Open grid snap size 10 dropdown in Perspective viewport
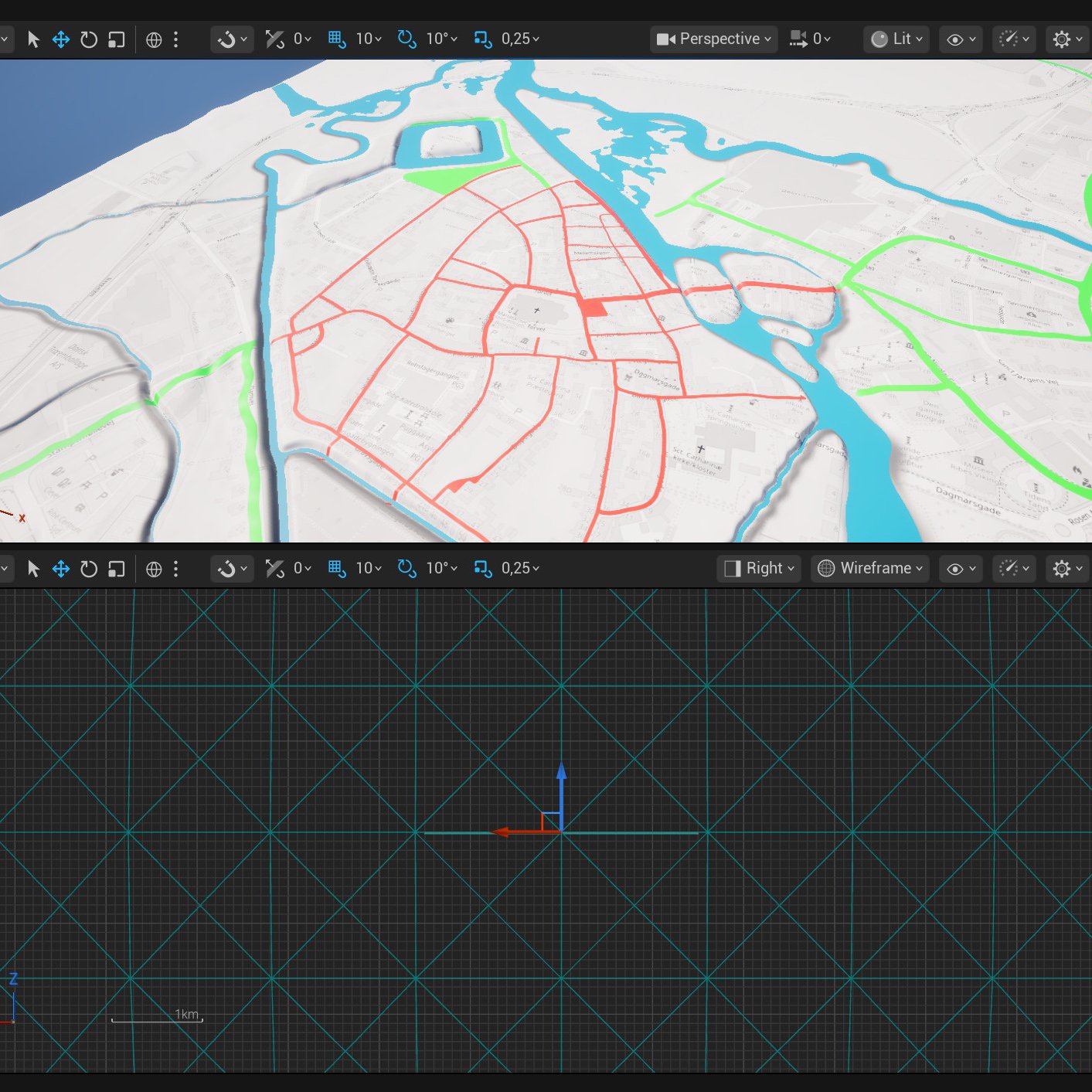This screenshot has width=1092, height=1092. point(369,39)
